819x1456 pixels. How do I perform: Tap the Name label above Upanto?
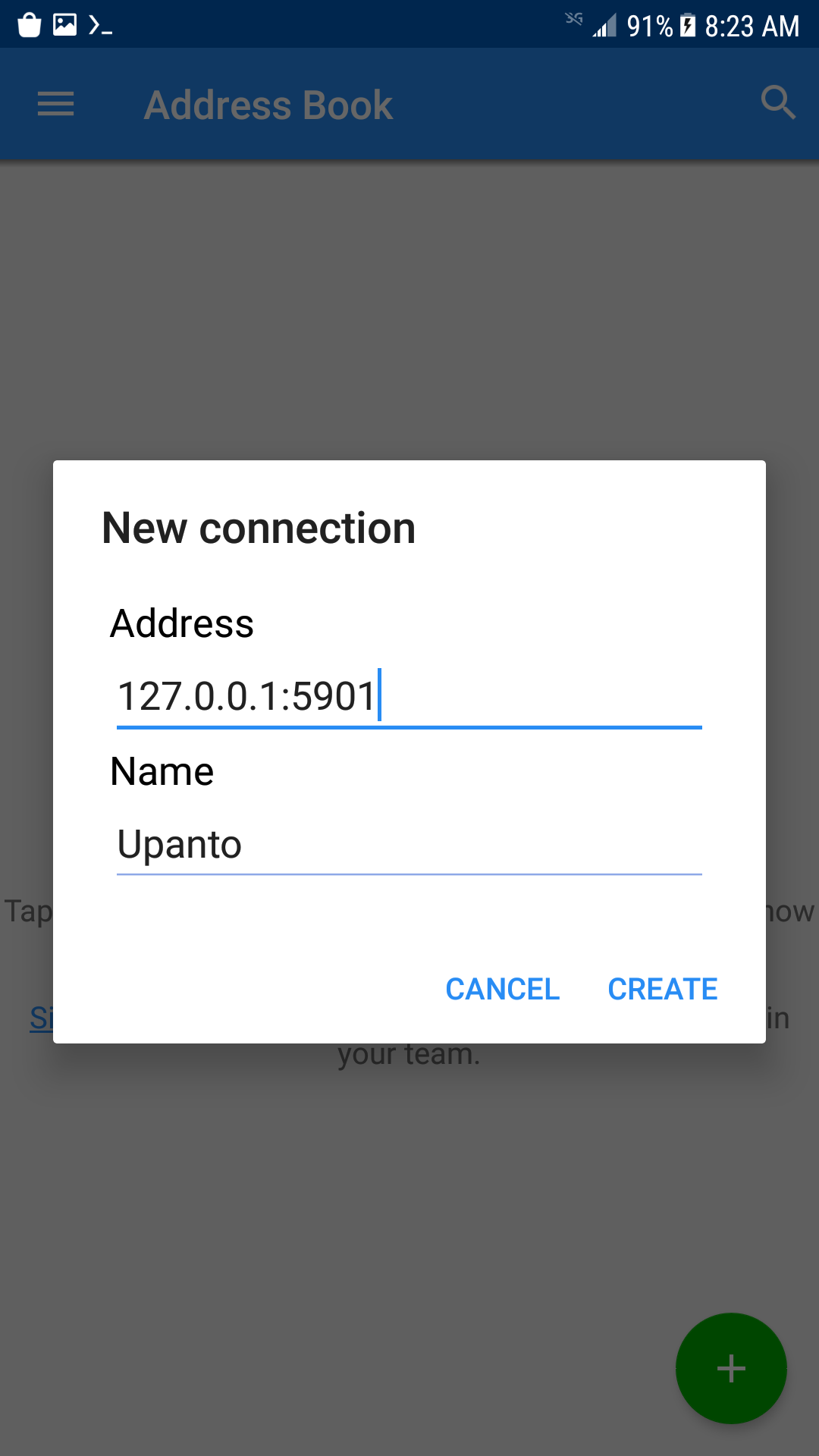[162, 771]
